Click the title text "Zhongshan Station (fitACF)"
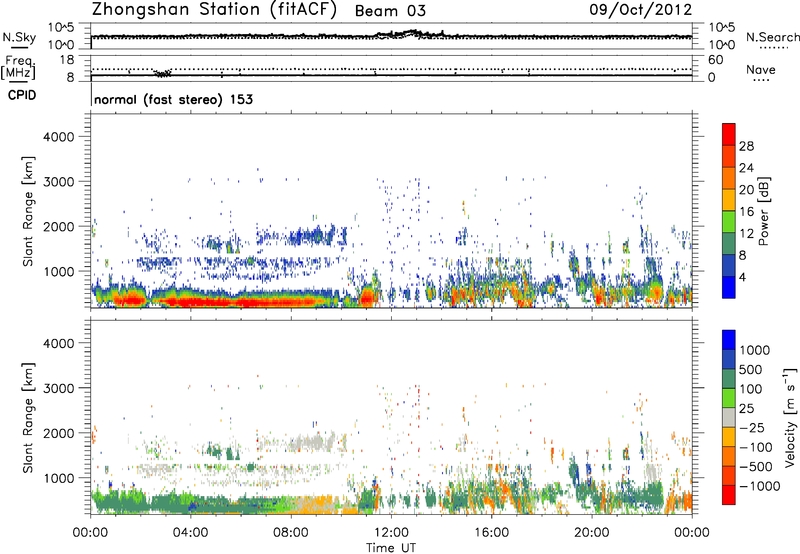 214,10
